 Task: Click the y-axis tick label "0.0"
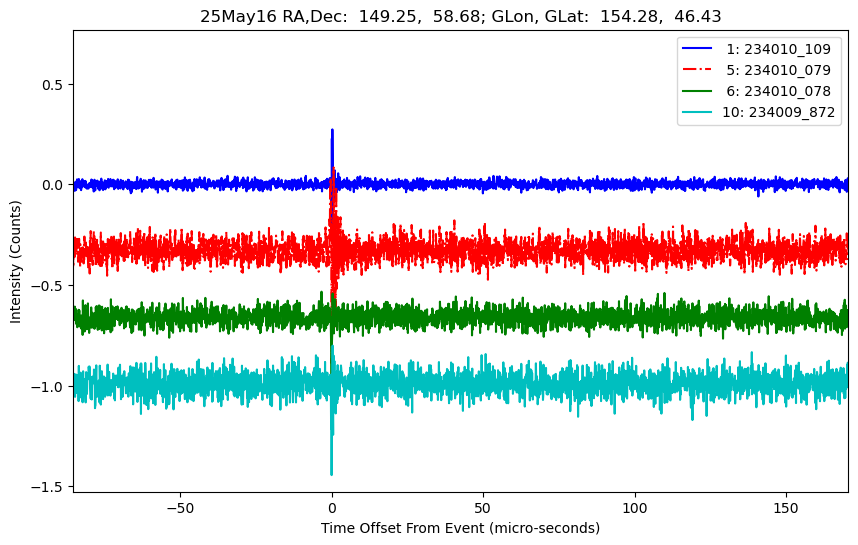click(53, 185)
